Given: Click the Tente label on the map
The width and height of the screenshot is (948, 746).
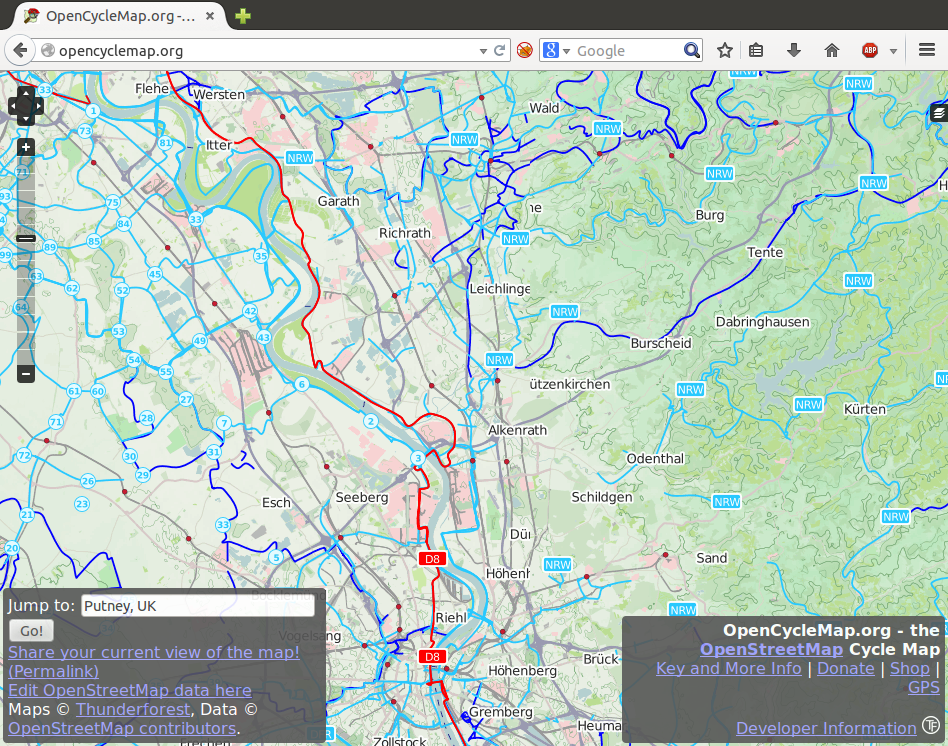Looking at the screenshot, I should pos(765,253).
